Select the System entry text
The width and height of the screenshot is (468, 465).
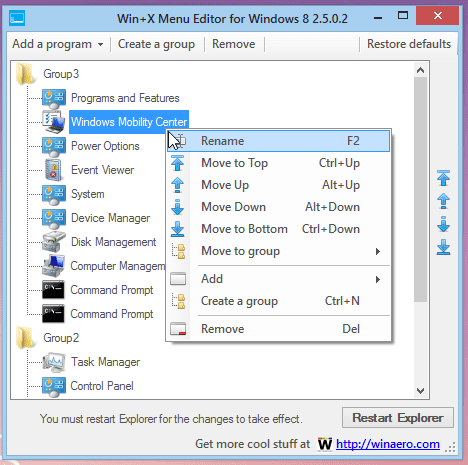point(88,194)
